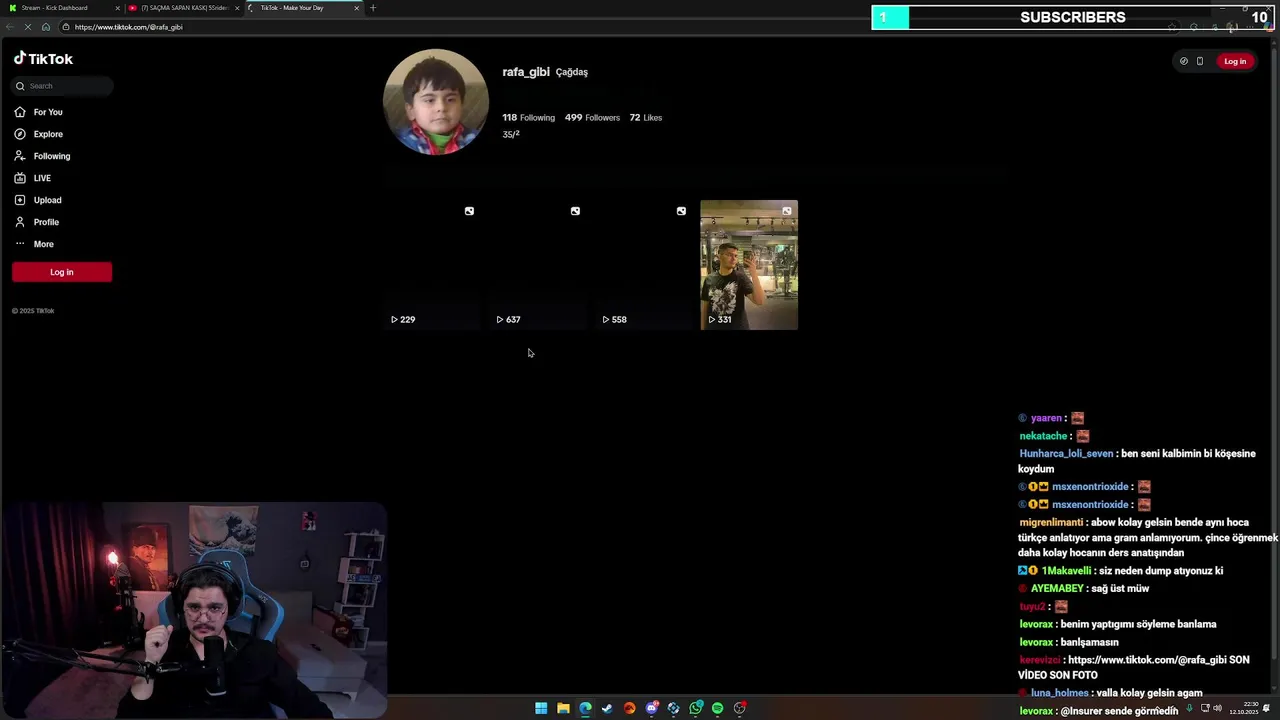
Task: Open the 499 Followers list
Action: [592, 118]
